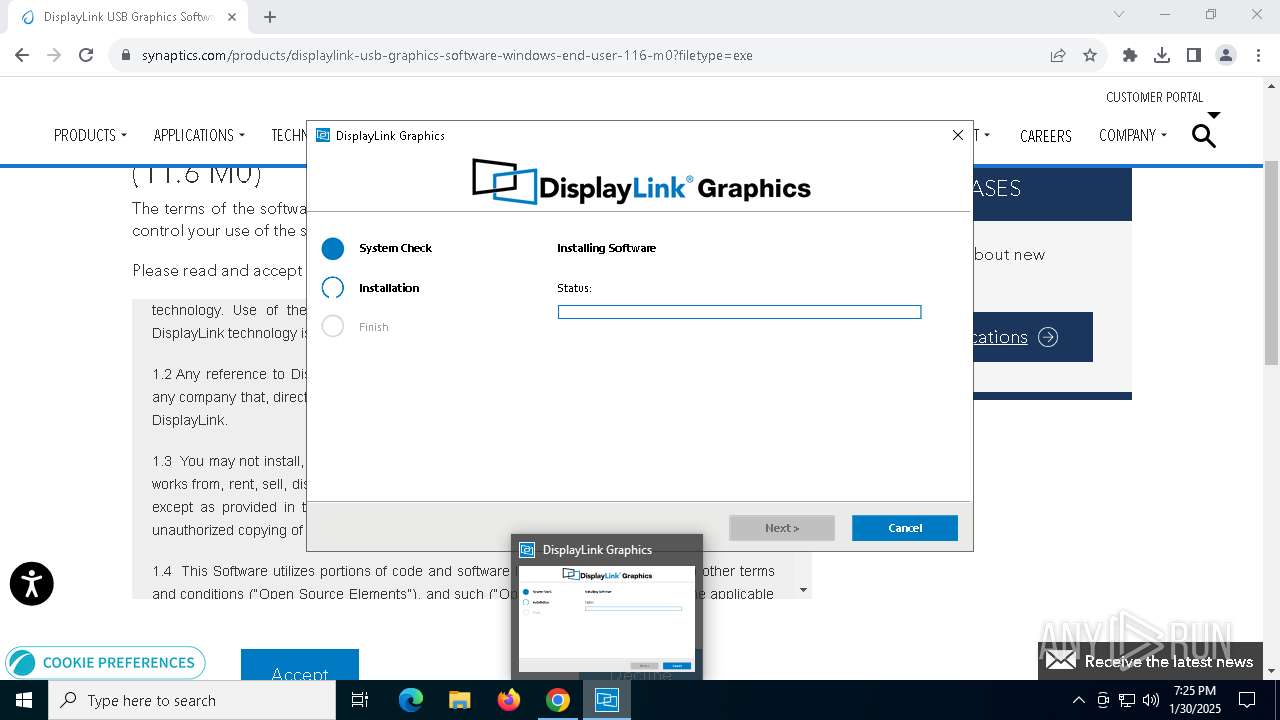
Task: Click the site search magnifier icon
Action: 1204,136
